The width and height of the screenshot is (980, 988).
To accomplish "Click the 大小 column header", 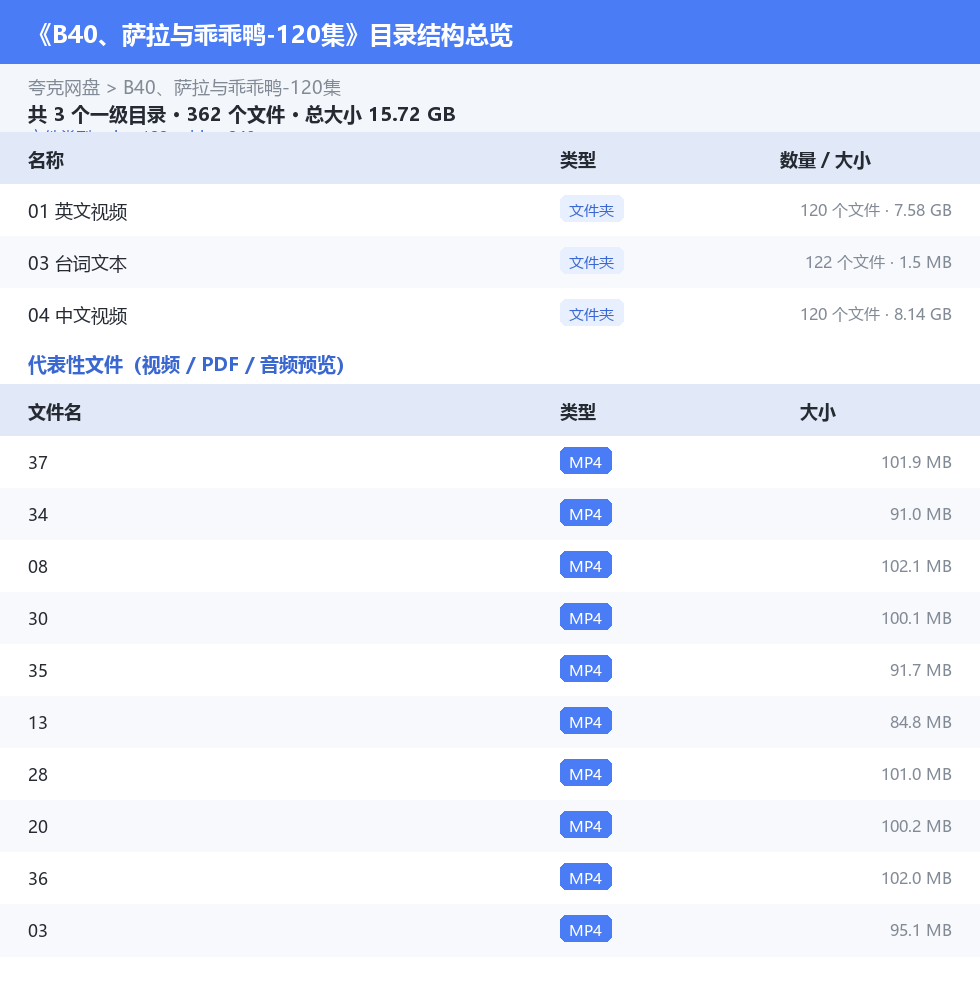I will [817, 412].
